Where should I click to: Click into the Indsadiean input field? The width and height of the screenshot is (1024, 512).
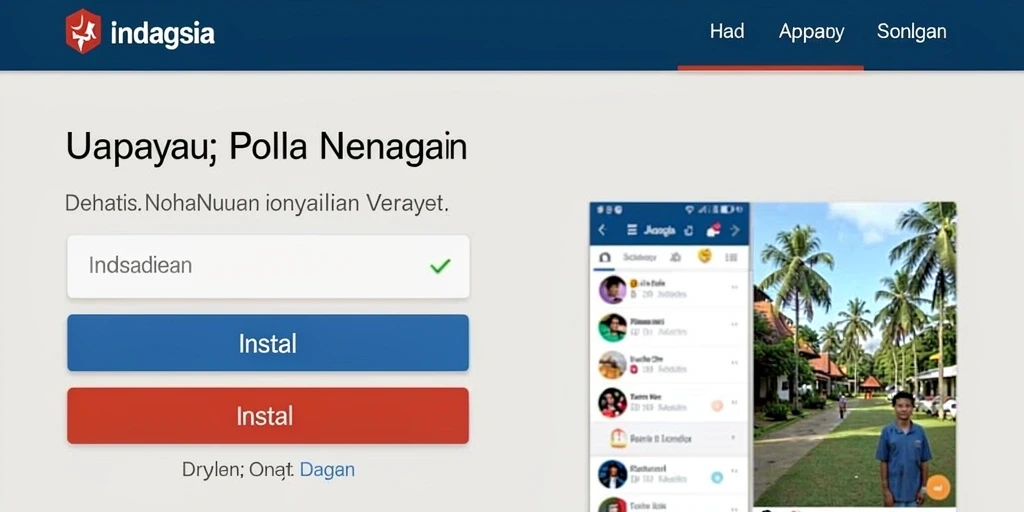pyautogui.click(x=268, y=266)
